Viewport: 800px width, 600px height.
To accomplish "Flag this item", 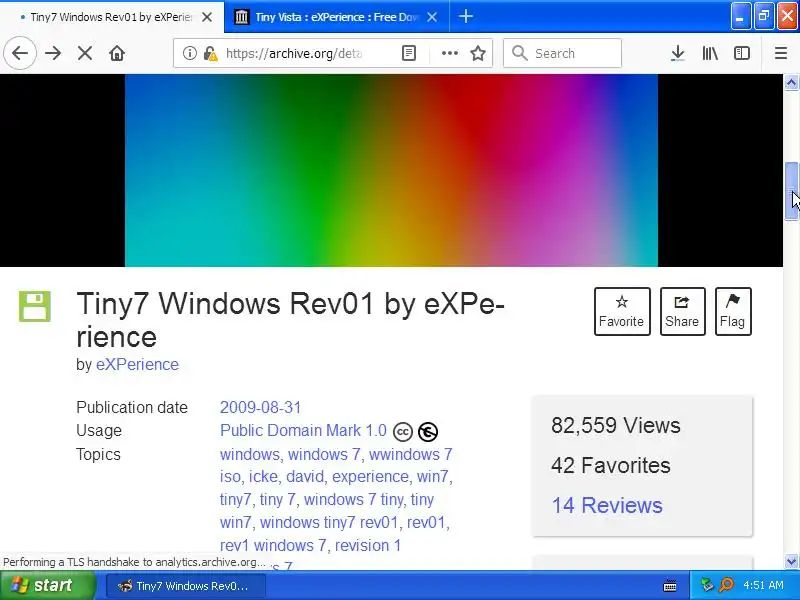I will click(733, 311).
